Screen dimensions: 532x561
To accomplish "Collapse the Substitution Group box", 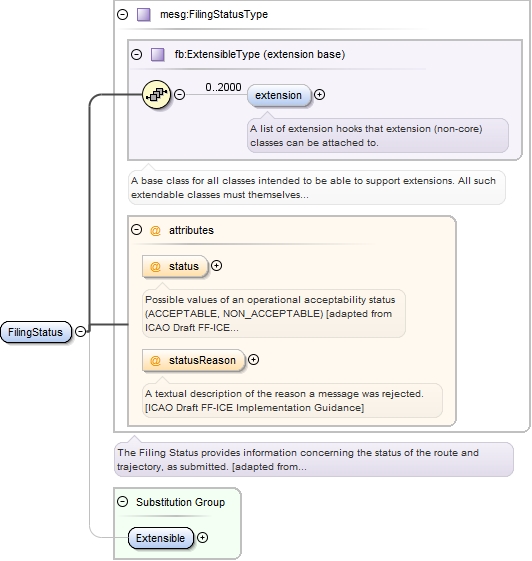I will 122,502.
